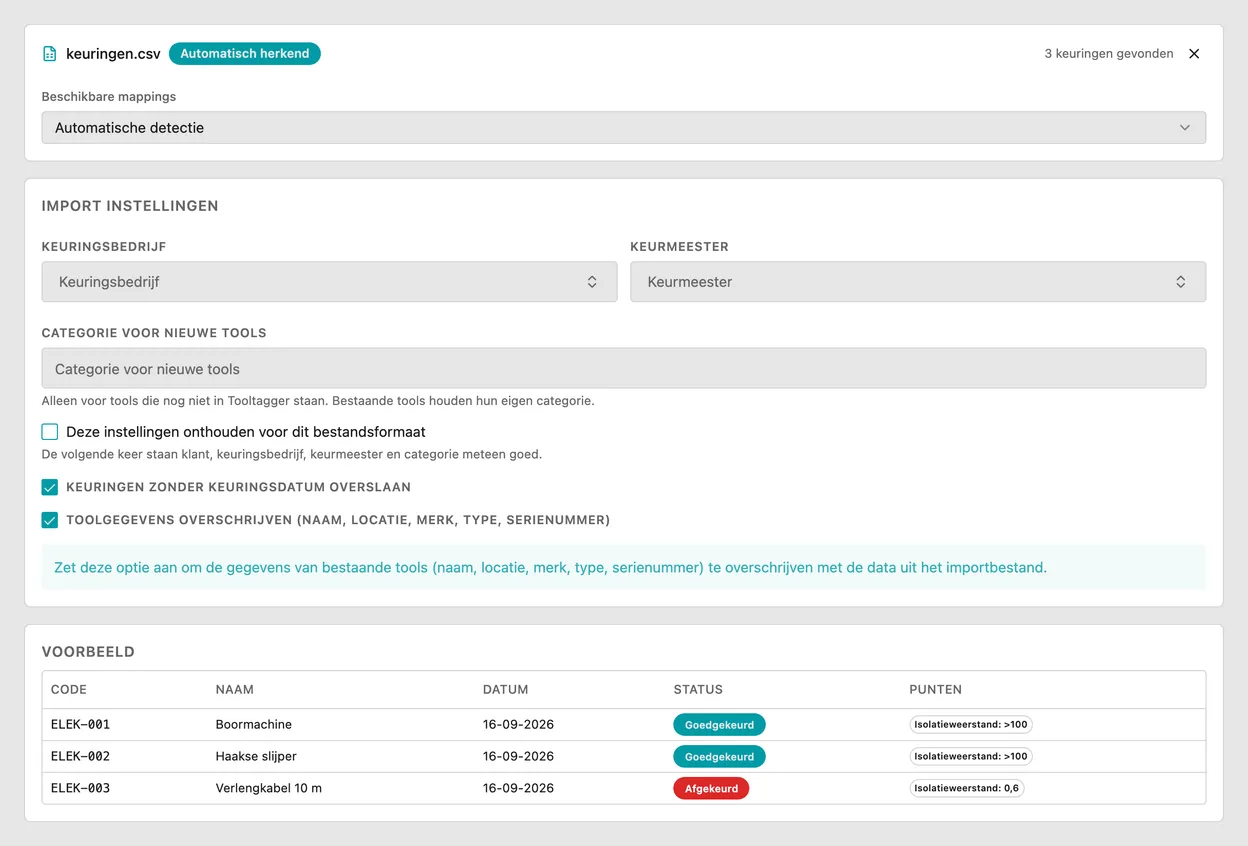1248x846 pixels.
Task: Click the 3 keuringen gevonden text
Action: tap(1109, 54)
